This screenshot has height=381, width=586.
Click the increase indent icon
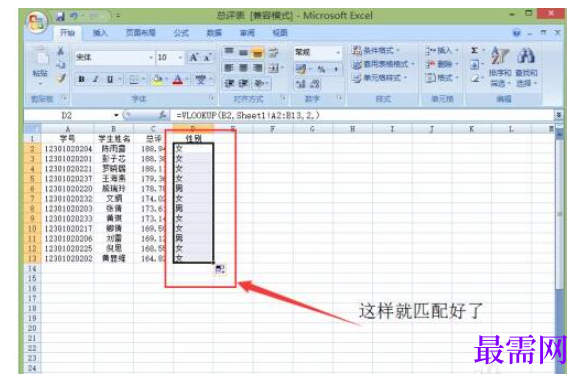point(243,83)
